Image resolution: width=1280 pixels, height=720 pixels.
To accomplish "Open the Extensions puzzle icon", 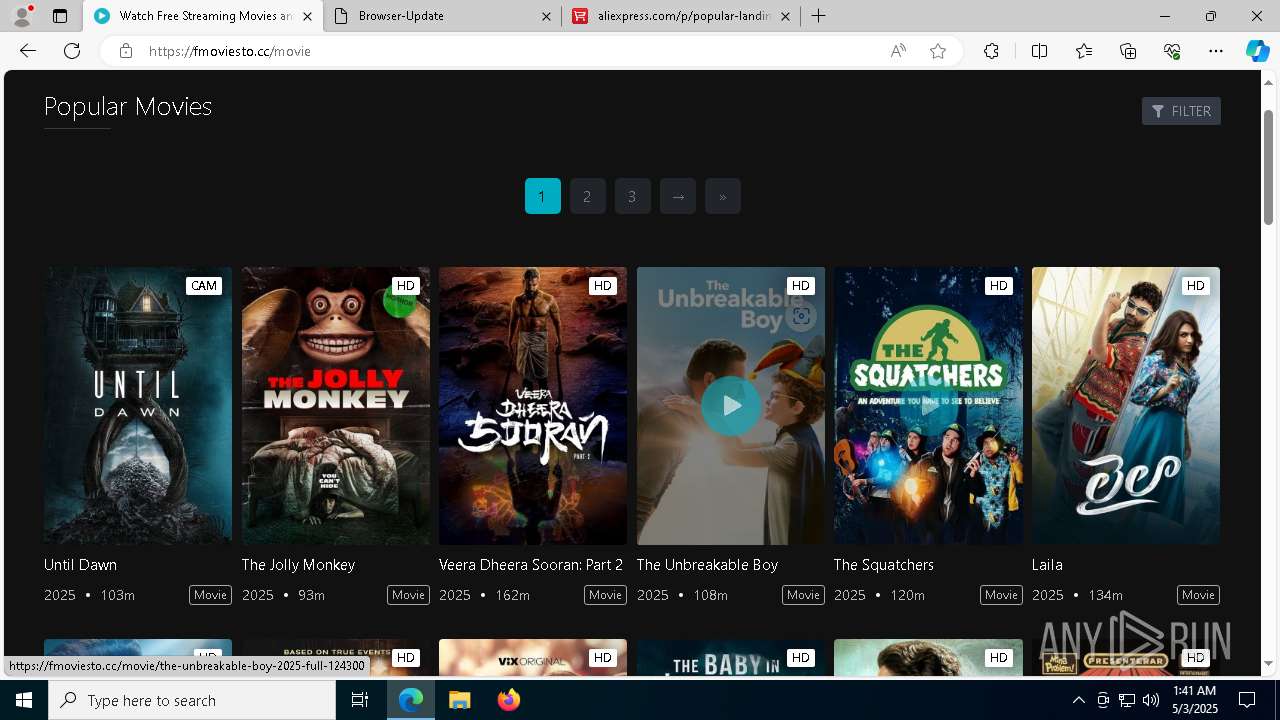I will coord(991,51).
